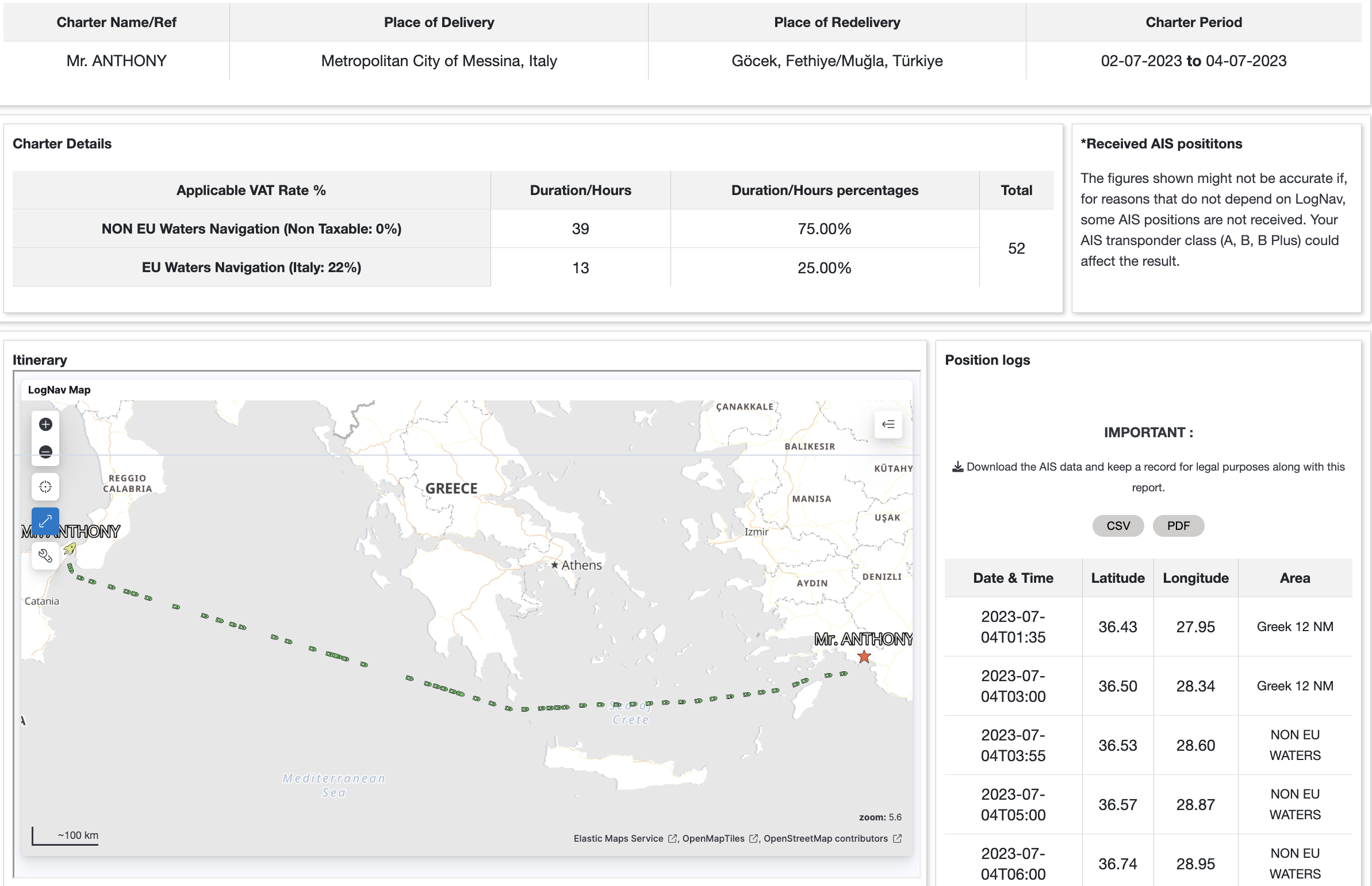Toggle full screen map arrow icon

pyautogui.click(x=45, y=521)
